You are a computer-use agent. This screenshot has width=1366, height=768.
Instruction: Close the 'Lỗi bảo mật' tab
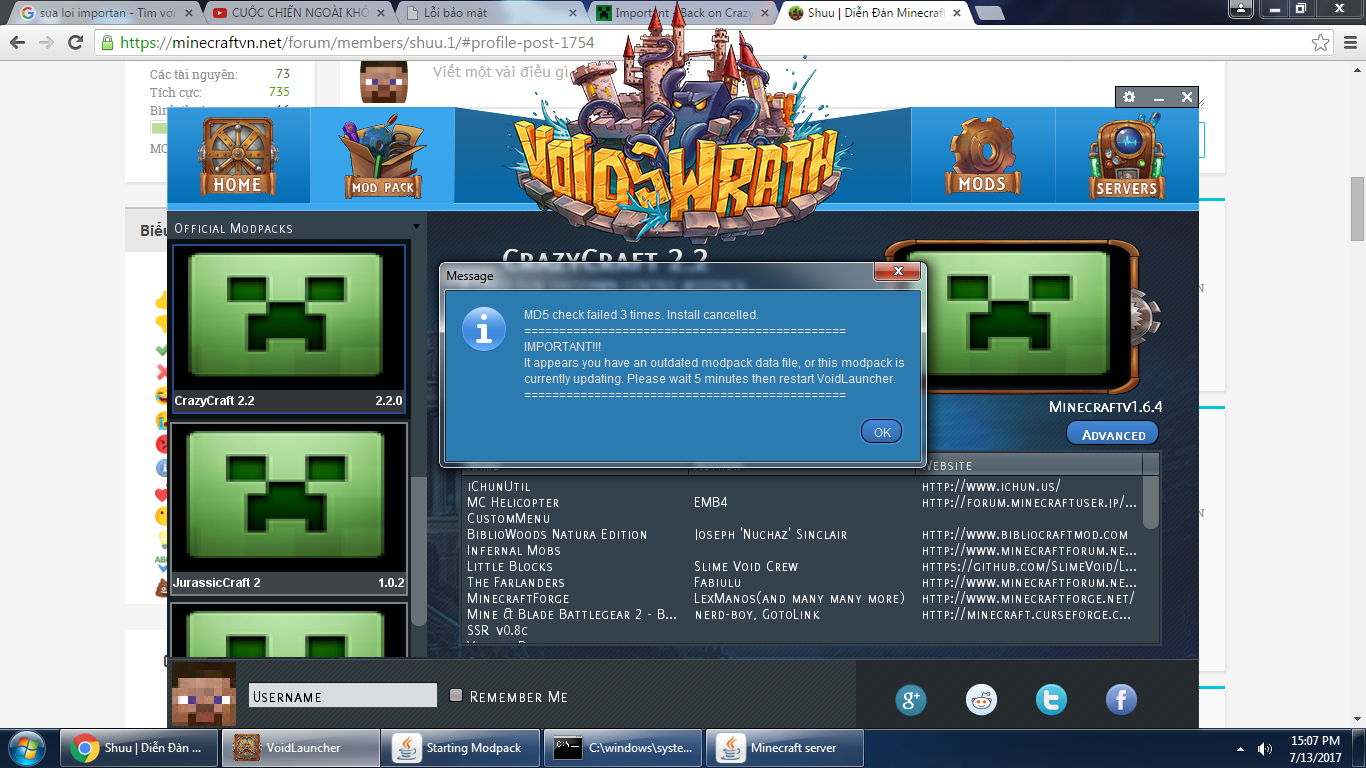[573, 13]
